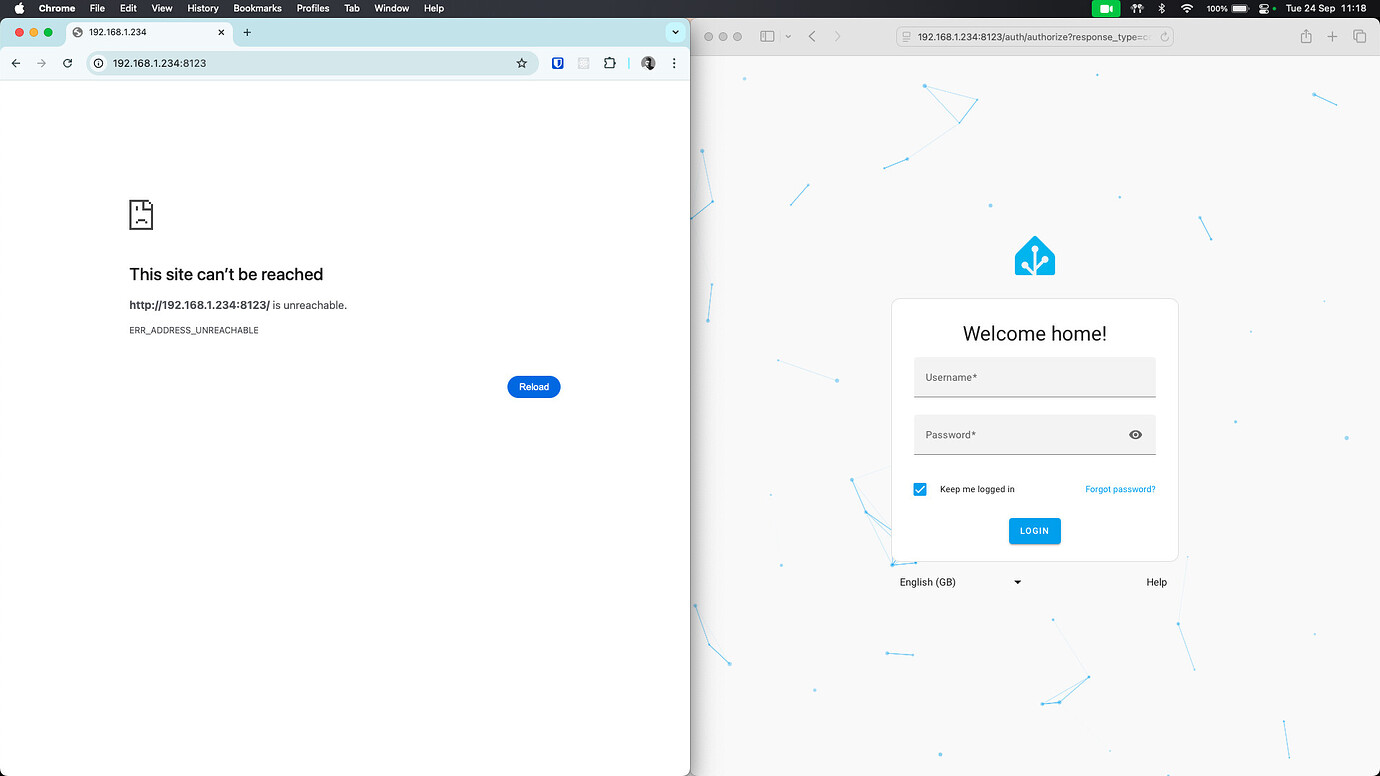Open the Forgot password link
Screen dimensions: 1380x776
(x=1119, y=489)
